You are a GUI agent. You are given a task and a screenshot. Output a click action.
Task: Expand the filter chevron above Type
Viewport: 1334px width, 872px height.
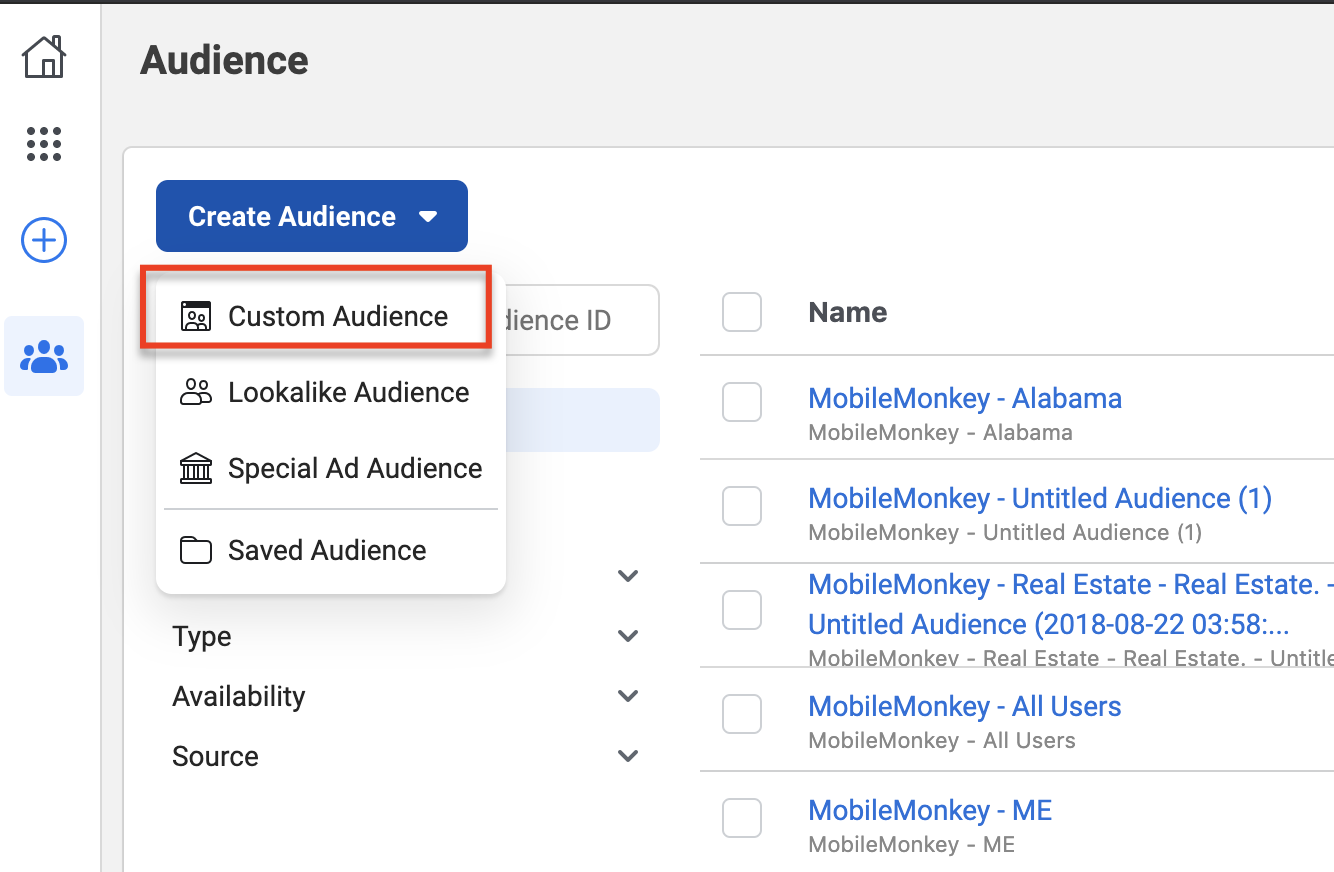coord(628,576)
